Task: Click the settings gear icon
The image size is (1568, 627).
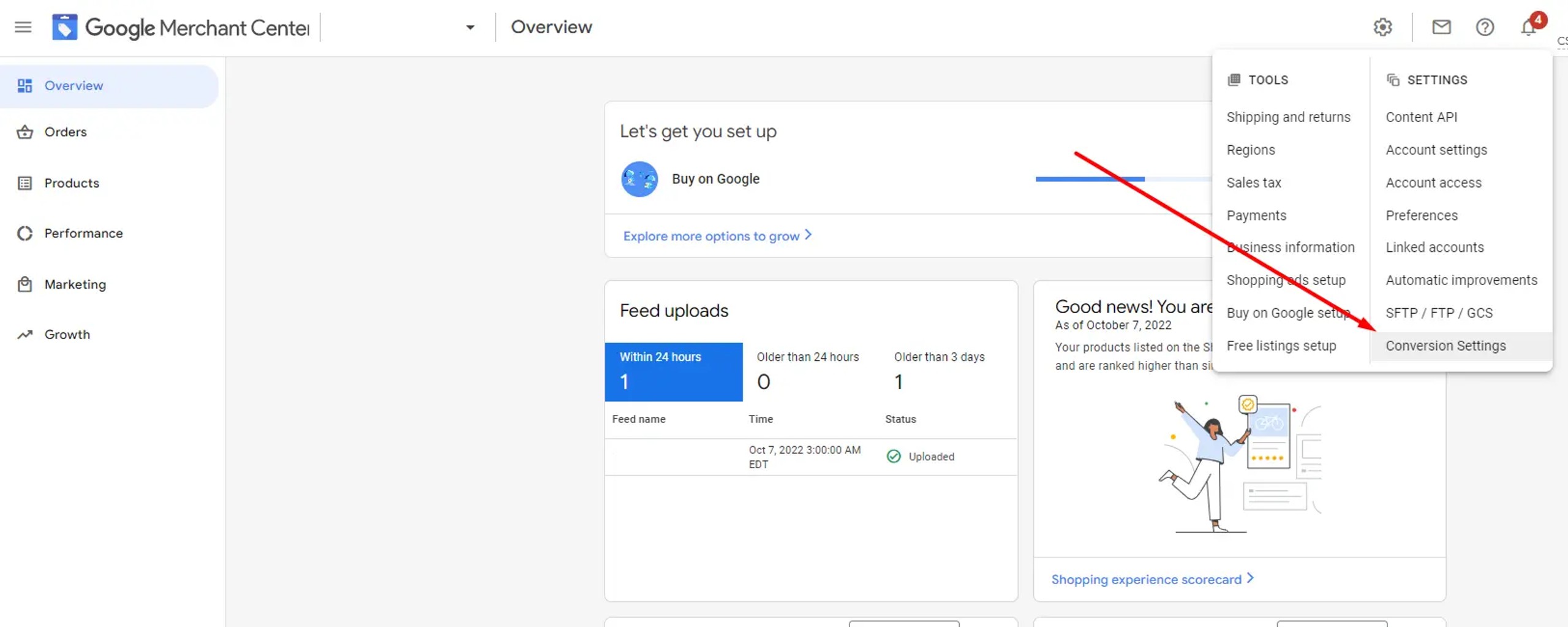Action: click(x=1382, y=27)
